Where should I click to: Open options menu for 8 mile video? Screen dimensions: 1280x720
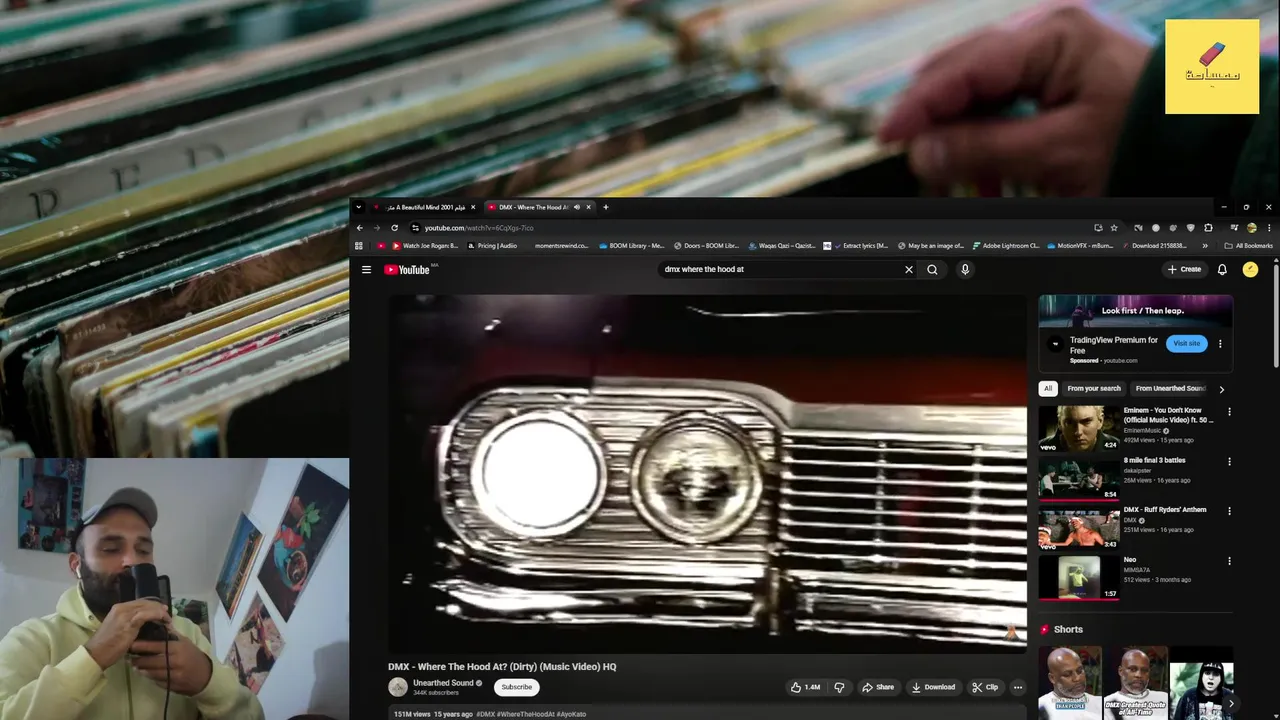tap(1230, 461)
